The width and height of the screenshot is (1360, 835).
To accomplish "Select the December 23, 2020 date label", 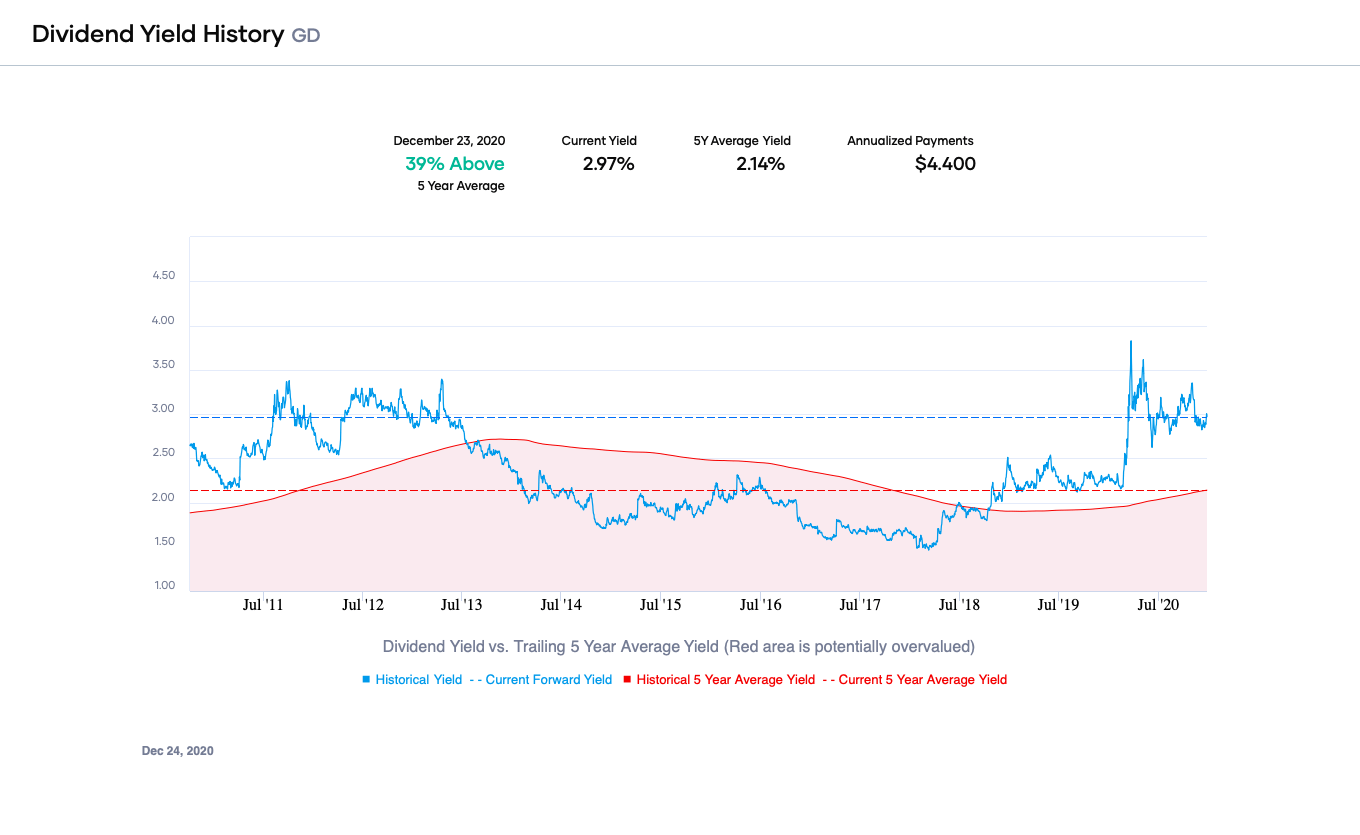I will point(449,141).
